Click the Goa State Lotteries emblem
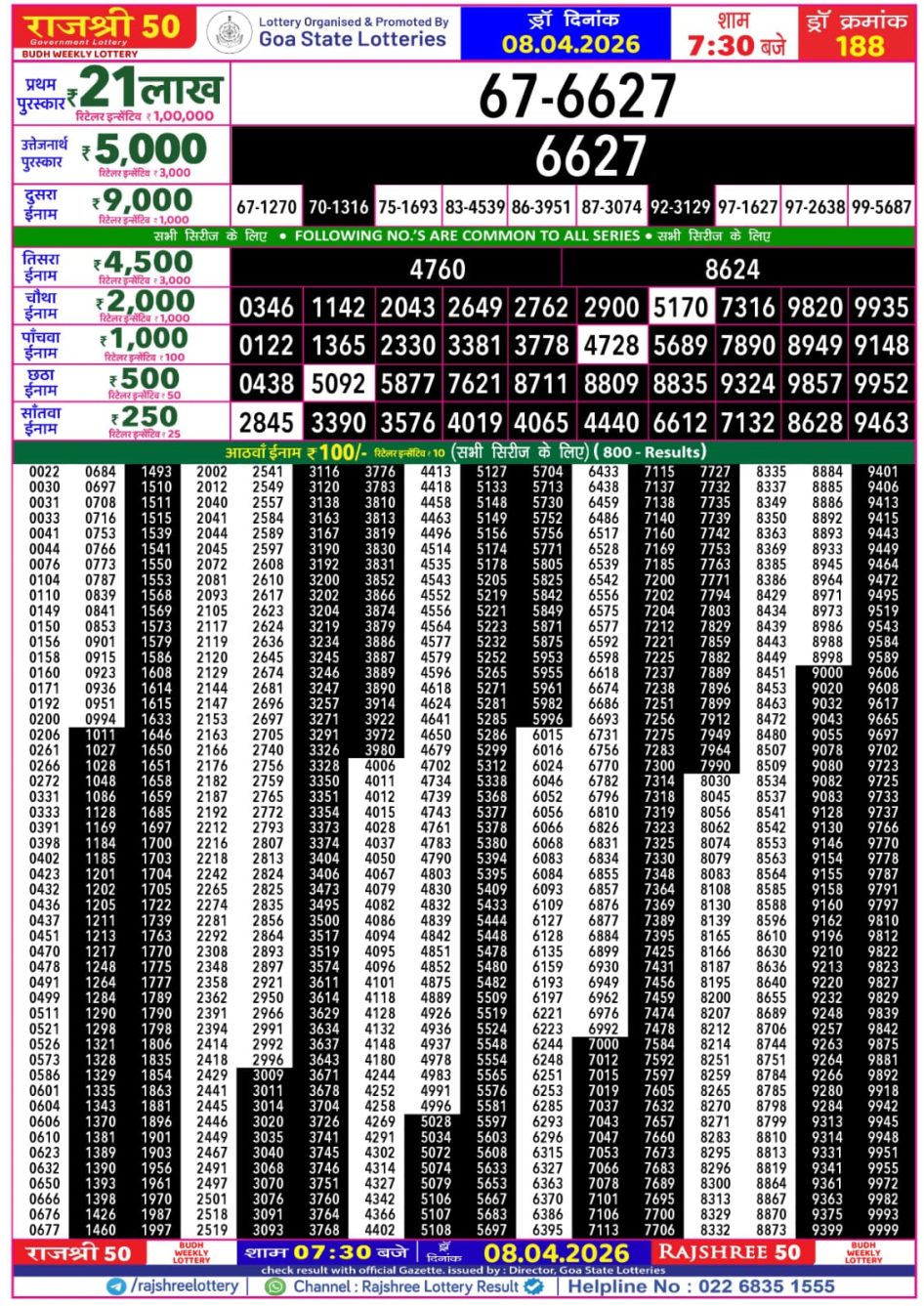Image resolution: width=924 pixels, height=1306 pixels. pyautogui.click(x=229, y=28)
